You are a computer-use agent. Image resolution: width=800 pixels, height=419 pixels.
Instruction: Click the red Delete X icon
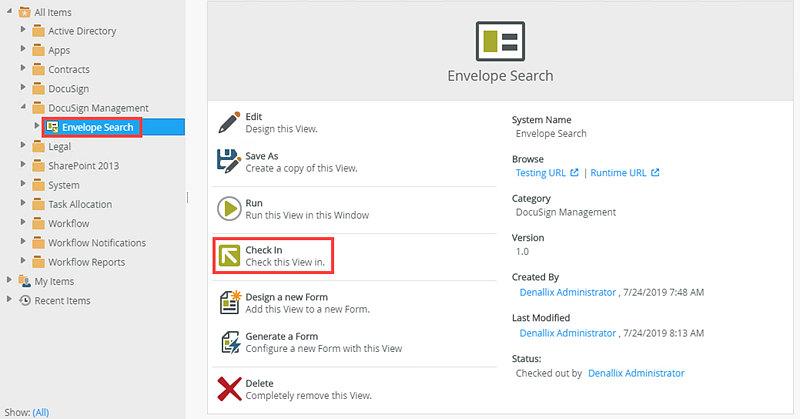pyautogui.click(x=230, y=389)
